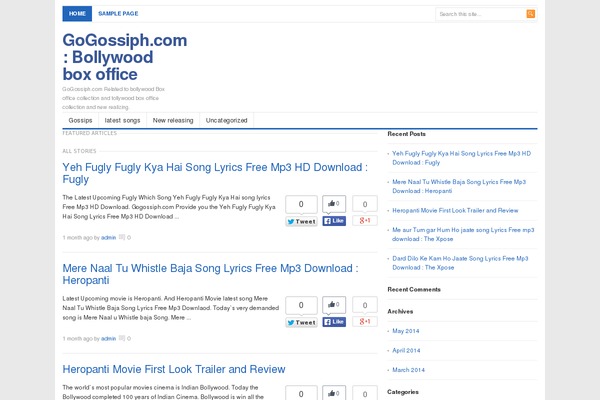This screenshot has width=600, height=400.
Task: Open May 2014 archive
Action: 406,331
